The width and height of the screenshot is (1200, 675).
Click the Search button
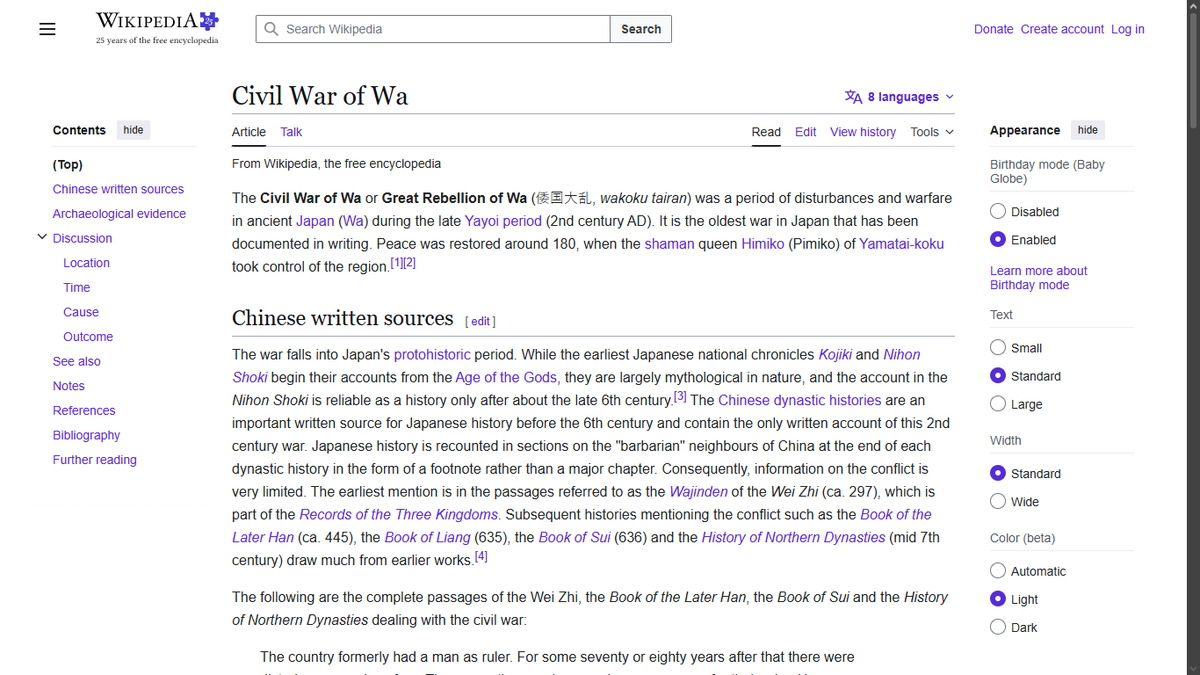641,29
